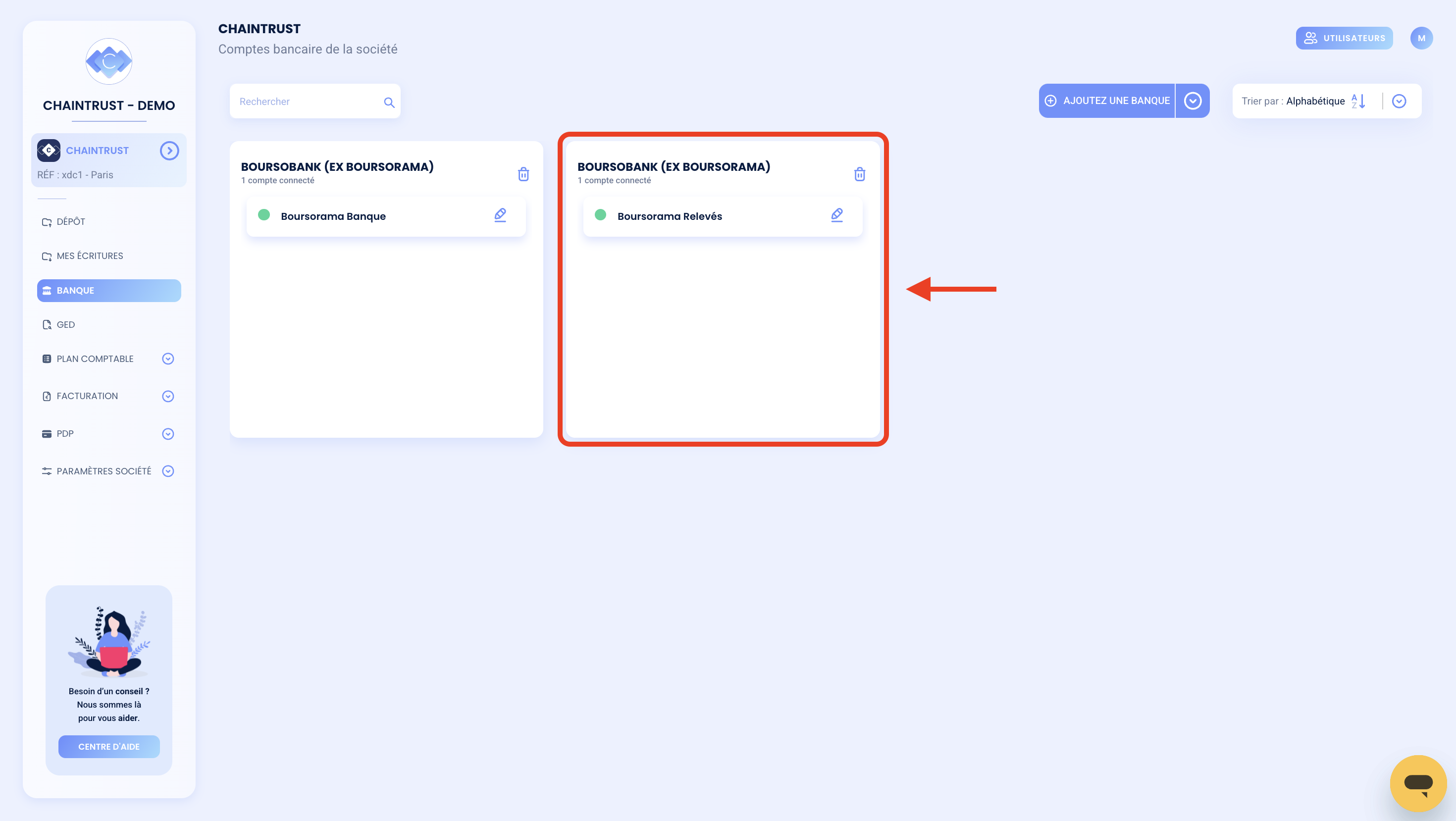This screenshot has width=1456, height=821.
Task: Open the DÉPÔT menu item
Action: pyautogui.click(x=71, y=221)
